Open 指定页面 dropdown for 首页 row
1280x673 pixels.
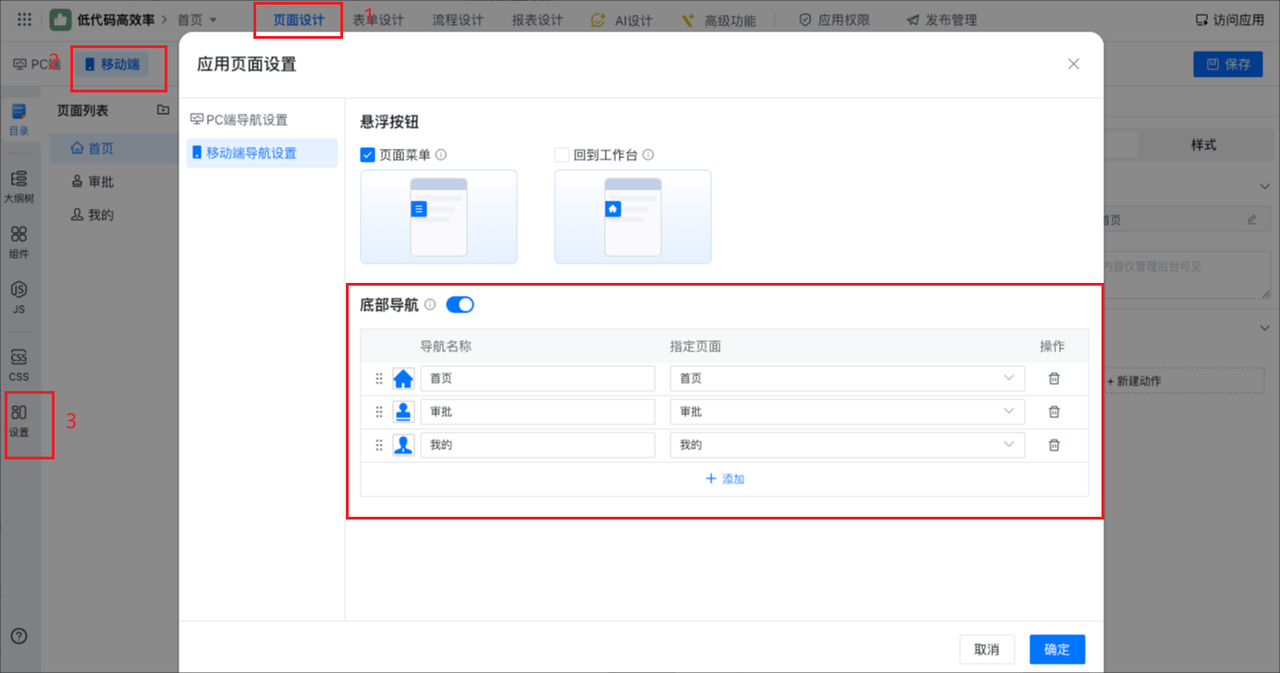click(847, 379)
